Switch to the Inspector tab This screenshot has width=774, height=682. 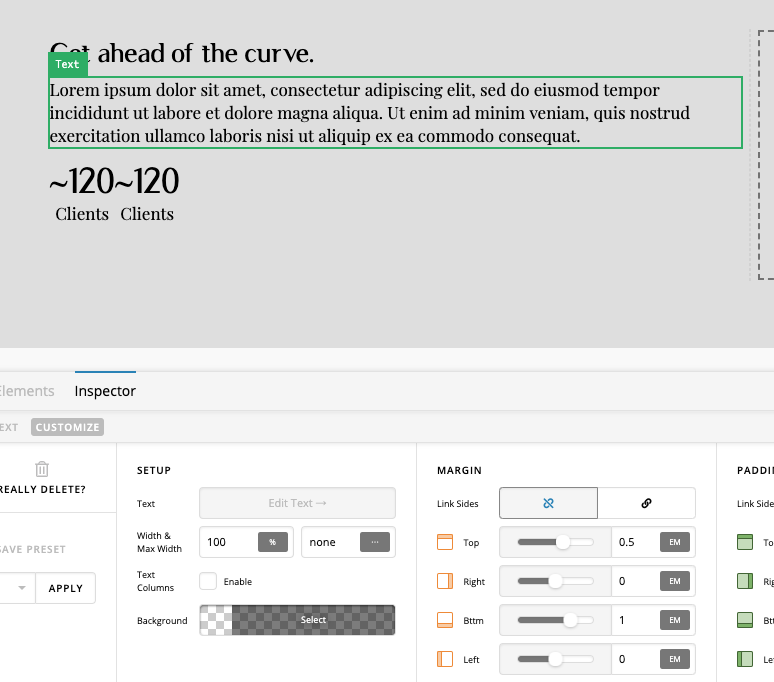pyautogui.click(x=105, y=391)
